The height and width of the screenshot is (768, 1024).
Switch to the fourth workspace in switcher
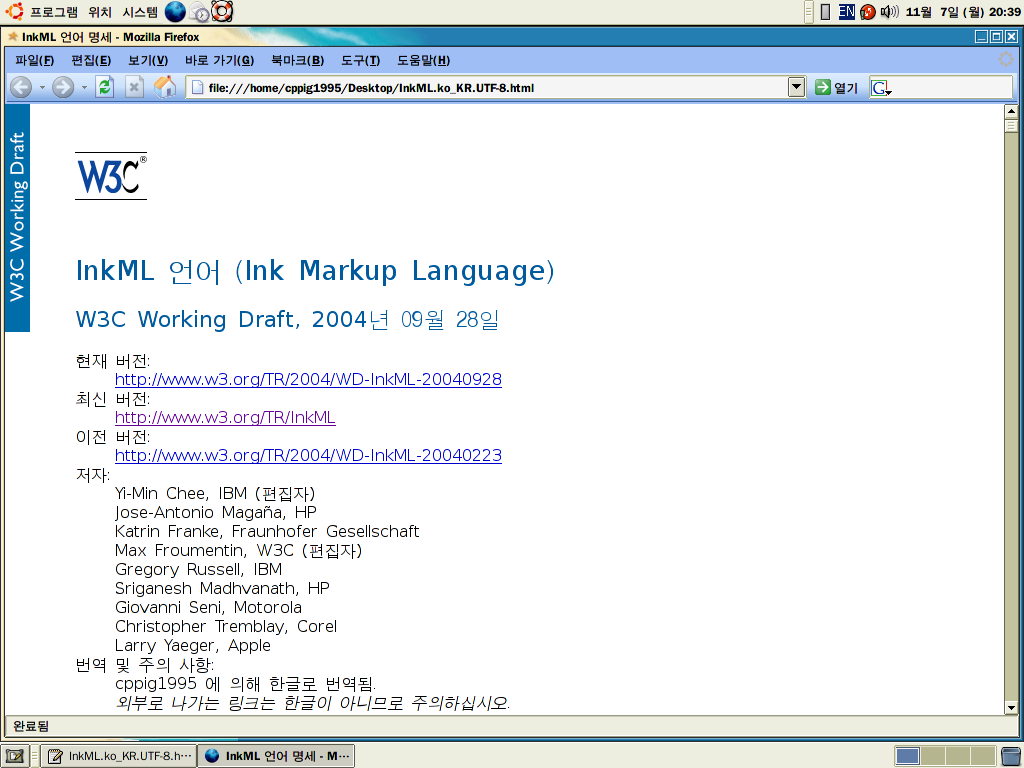[x=982, y=756]
